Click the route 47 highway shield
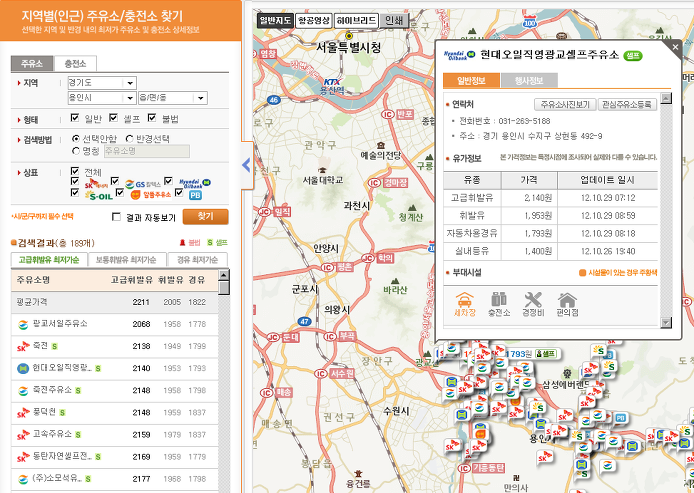The height and width of the screenshot is (493, 694). pos(304,321)
